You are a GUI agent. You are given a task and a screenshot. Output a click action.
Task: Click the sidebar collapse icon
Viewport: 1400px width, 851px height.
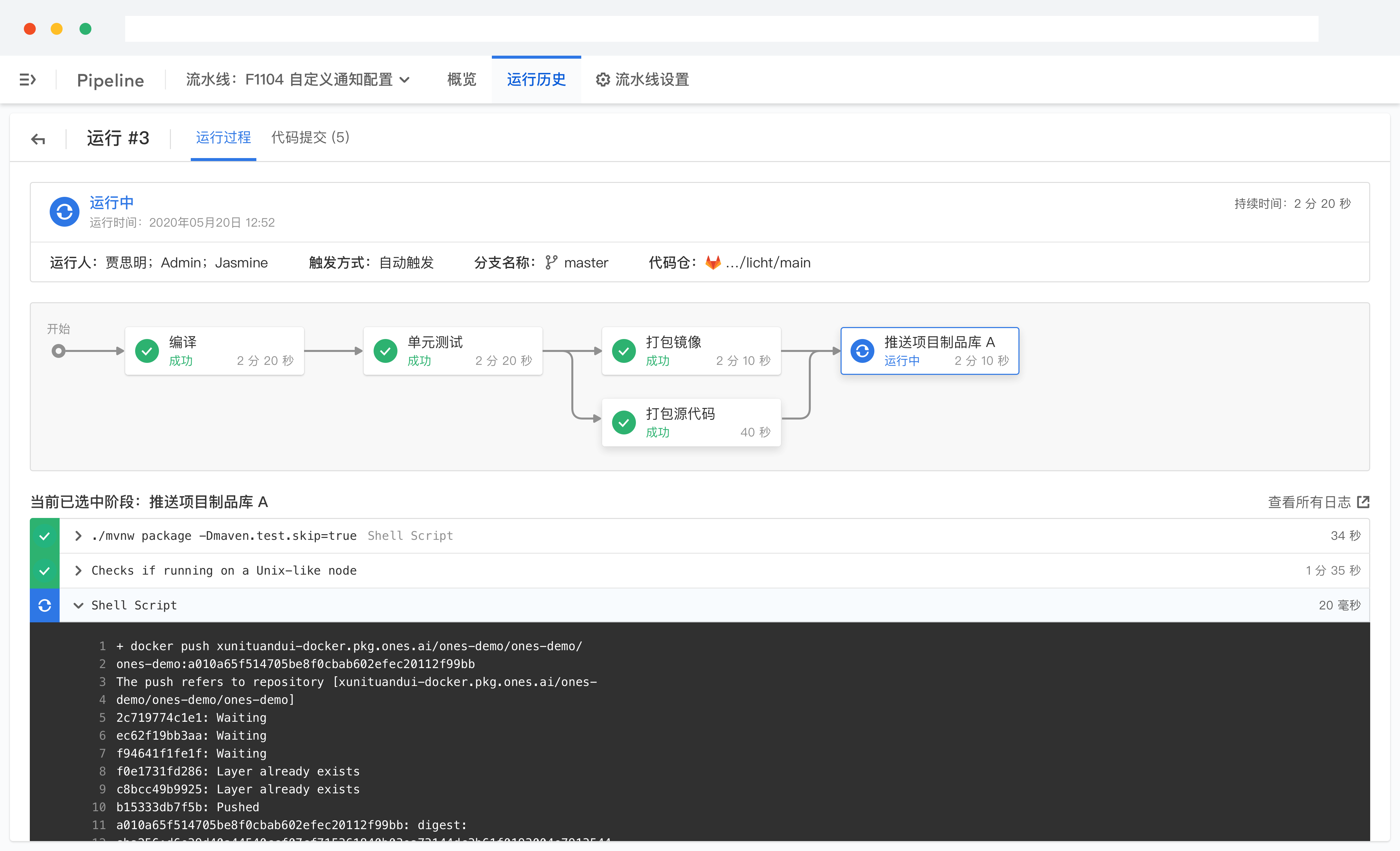pyautogui.click(x=27, y=80)
